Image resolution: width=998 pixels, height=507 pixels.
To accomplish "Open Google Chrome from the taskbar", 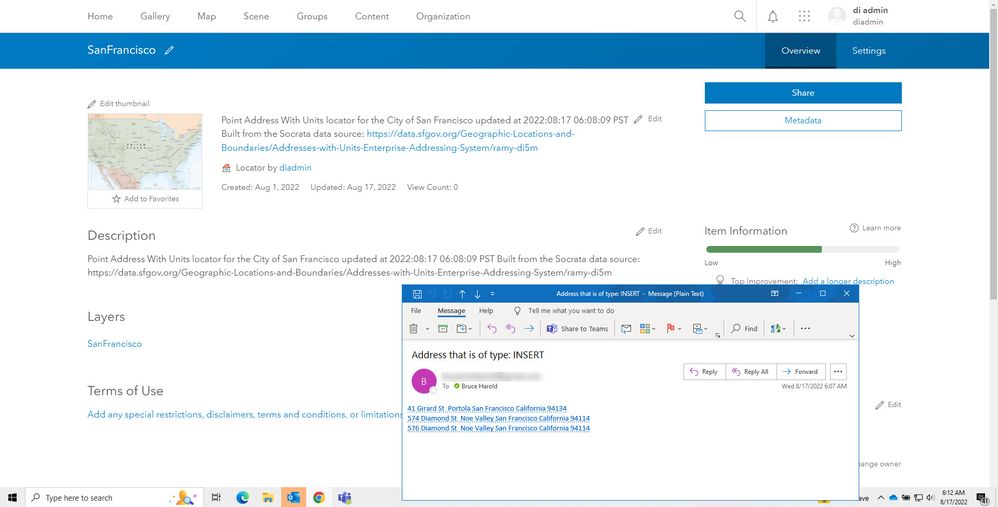I will (x=319, y=497).
